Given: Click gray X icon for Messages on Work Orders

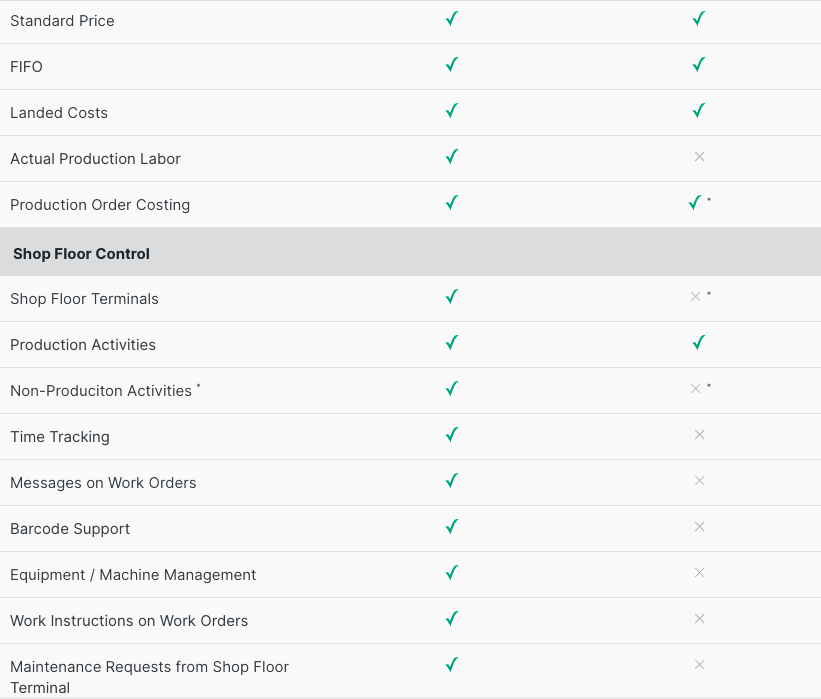Looking at the screenshot, I should coord(699,481).
